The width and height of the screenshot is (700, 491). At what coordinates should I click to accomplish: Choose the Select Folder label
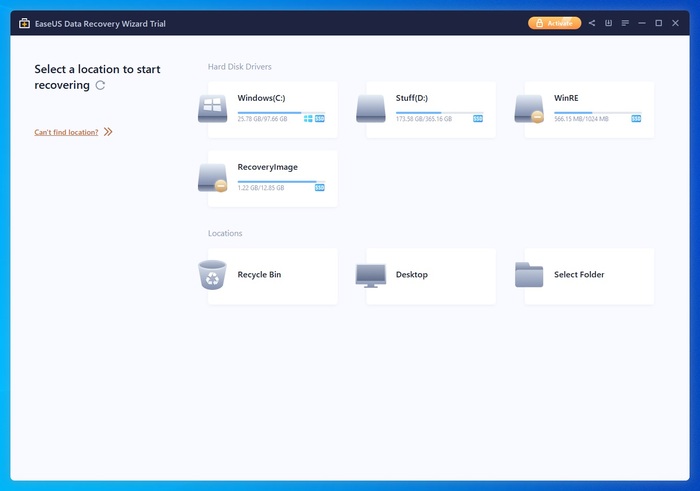tap(579, 275)
